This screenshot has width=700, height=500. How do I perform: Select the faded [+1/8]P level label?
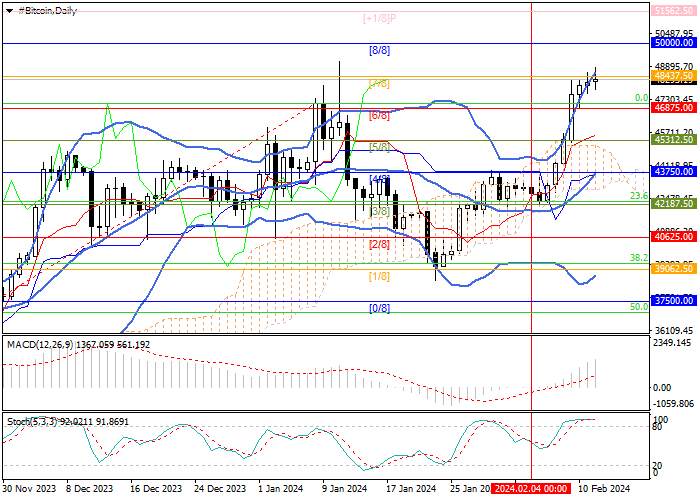click(379, 19)
